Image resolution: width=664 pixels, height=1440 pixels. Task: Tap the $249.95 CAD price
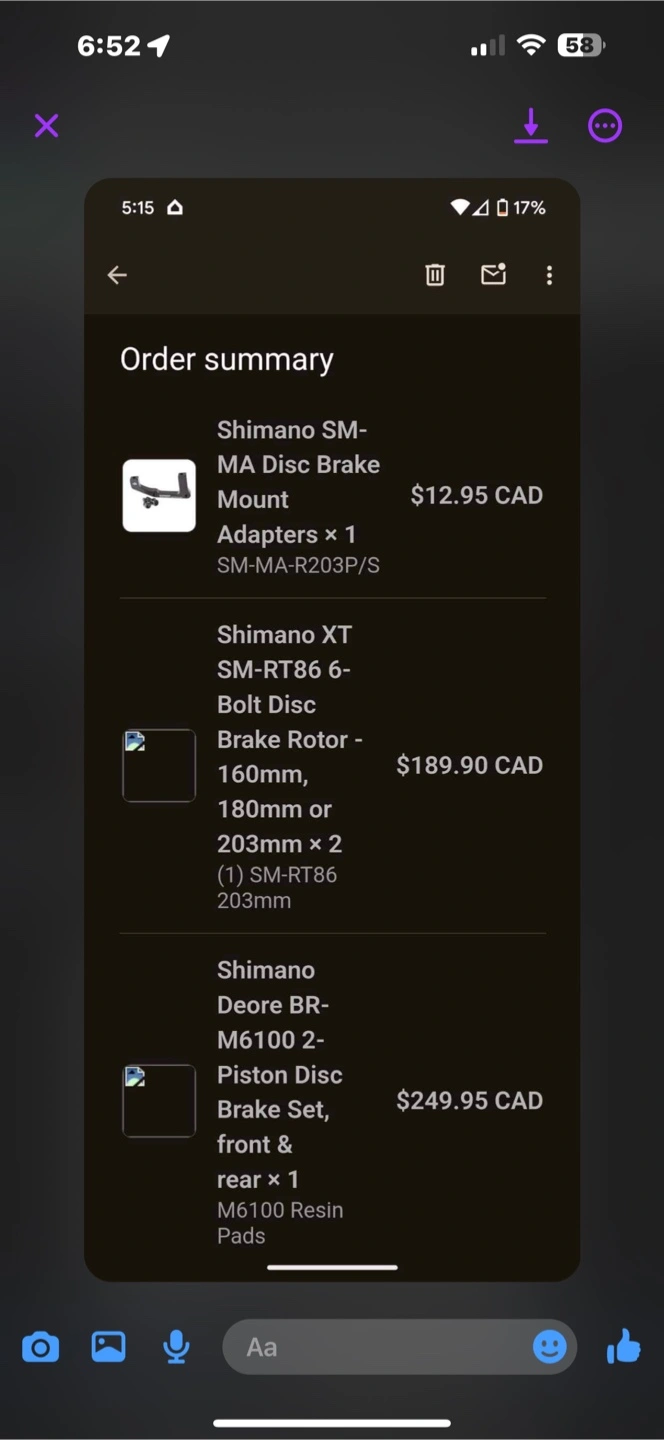[470, 1101]
